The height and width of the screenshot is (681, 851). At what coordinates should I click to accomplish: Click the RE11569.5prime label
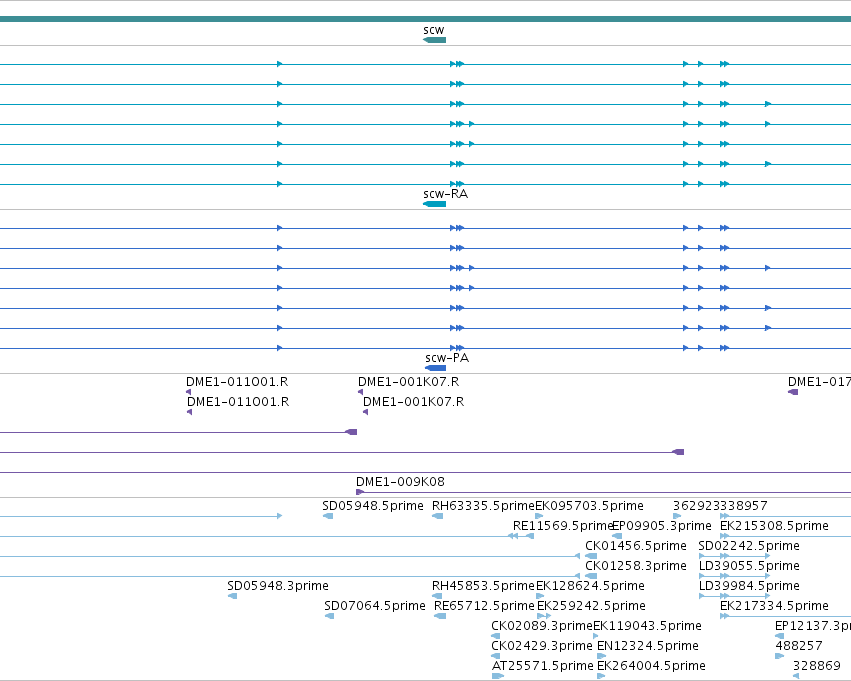click(562, 526)
